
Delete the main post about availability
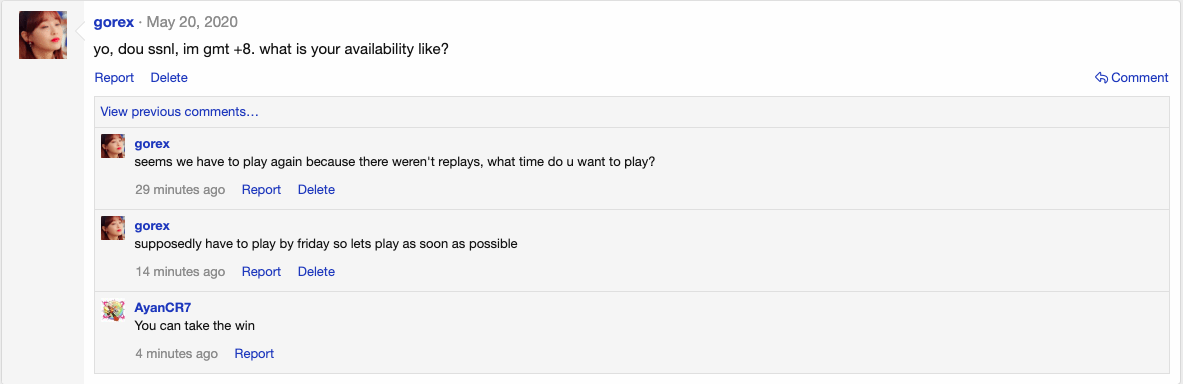point(169,78)
